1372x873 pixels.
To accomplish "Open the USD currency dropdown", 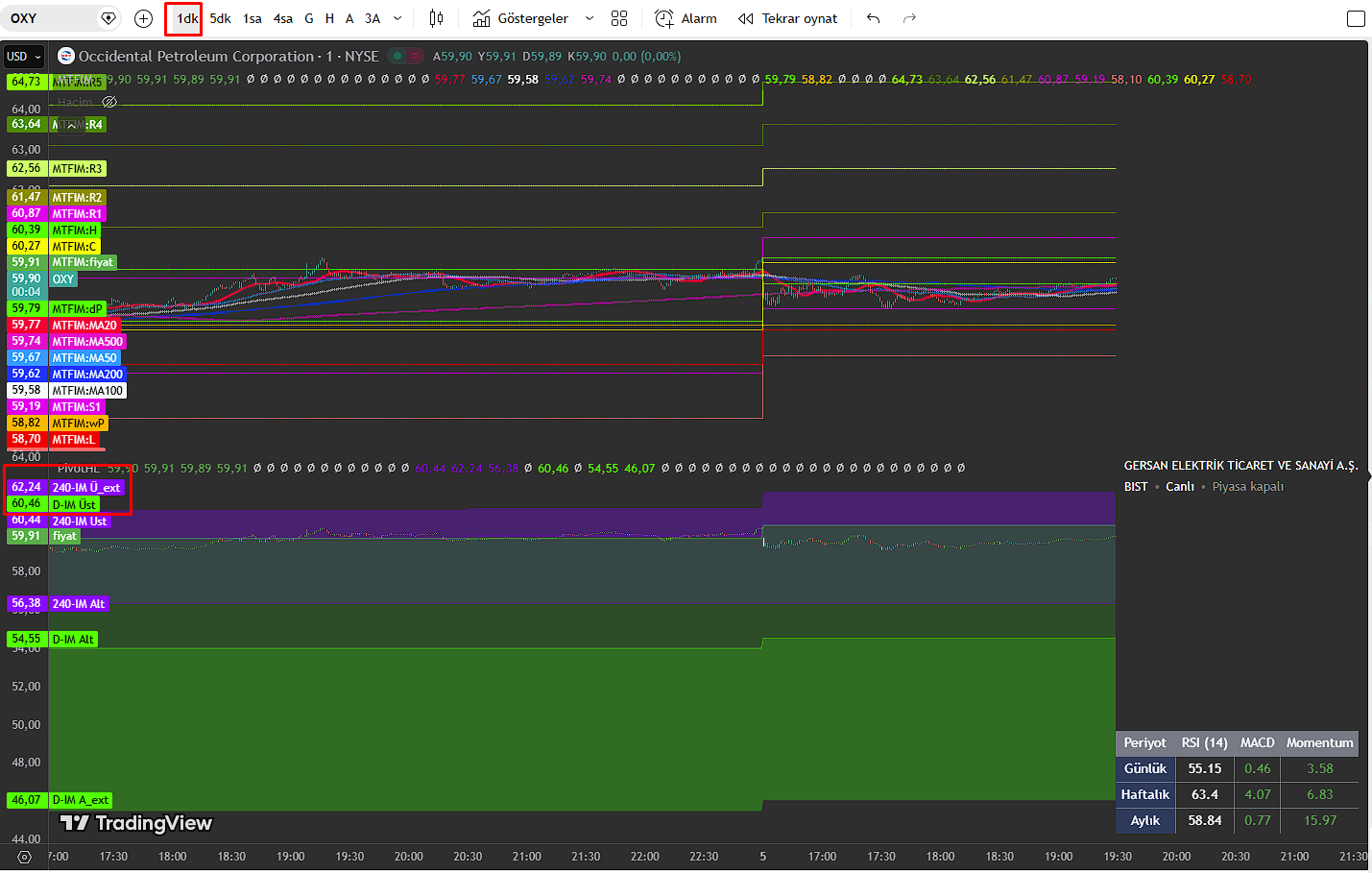I will pyautogui.click(x=24, y=57).
